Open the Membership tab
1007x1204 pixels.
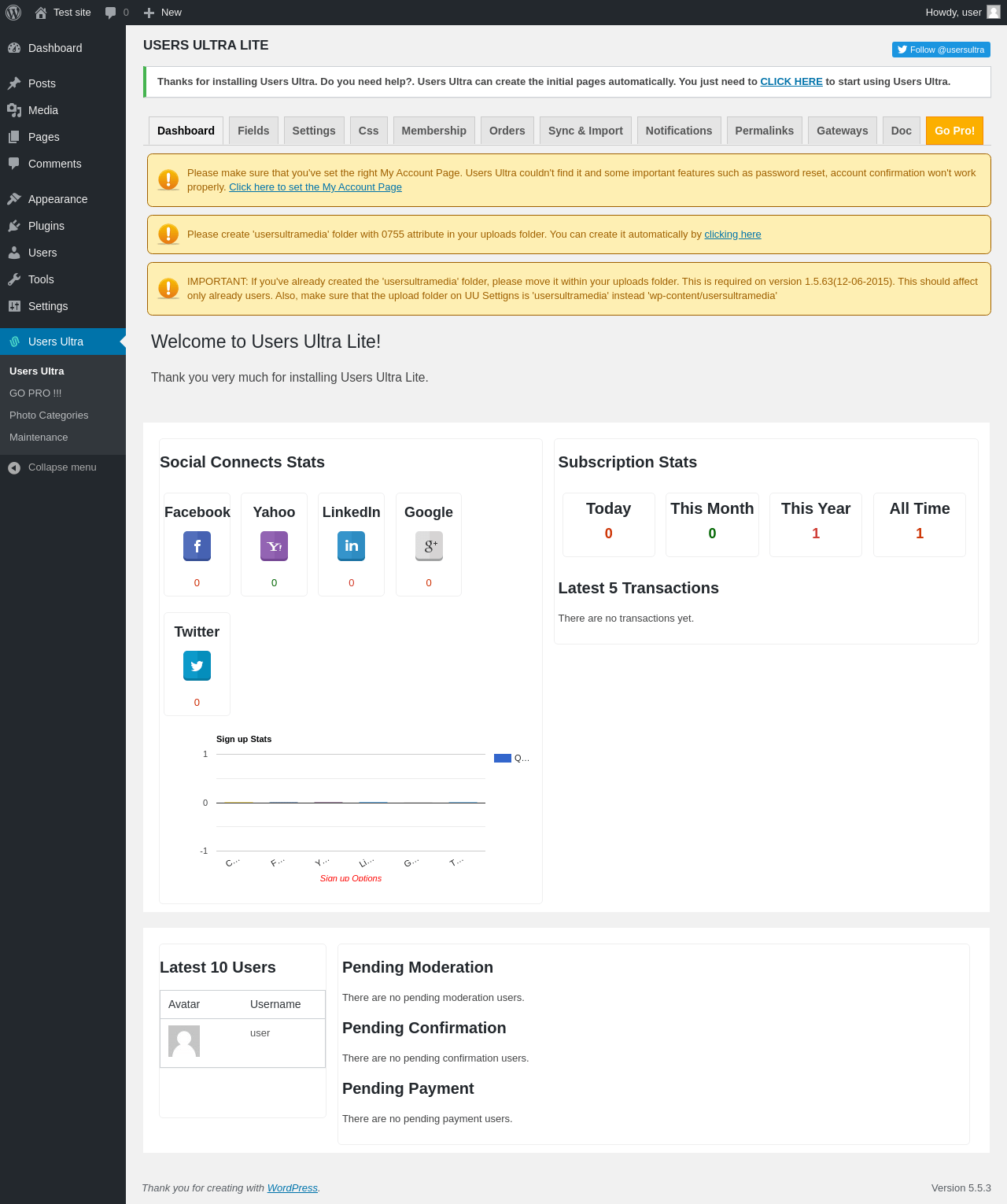433,131
